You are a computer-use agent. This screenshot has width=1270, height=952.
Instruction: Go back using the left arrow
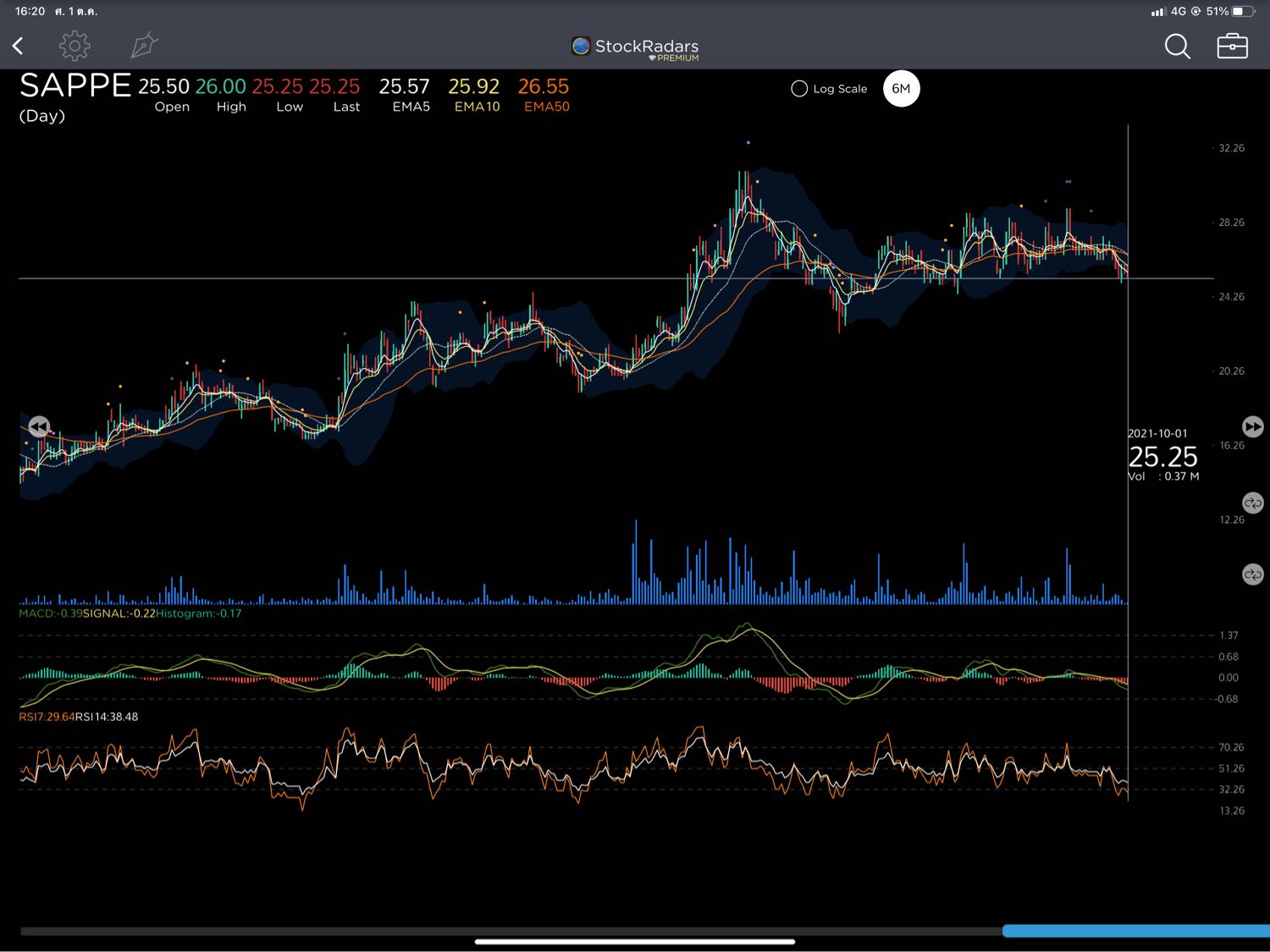coord(18,46)
